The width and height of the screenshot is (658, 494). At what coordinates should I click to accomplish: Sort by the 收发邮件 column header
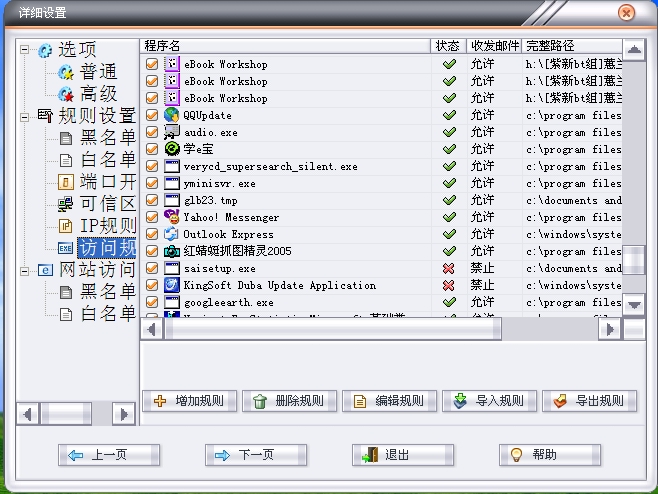coord(494,46)
